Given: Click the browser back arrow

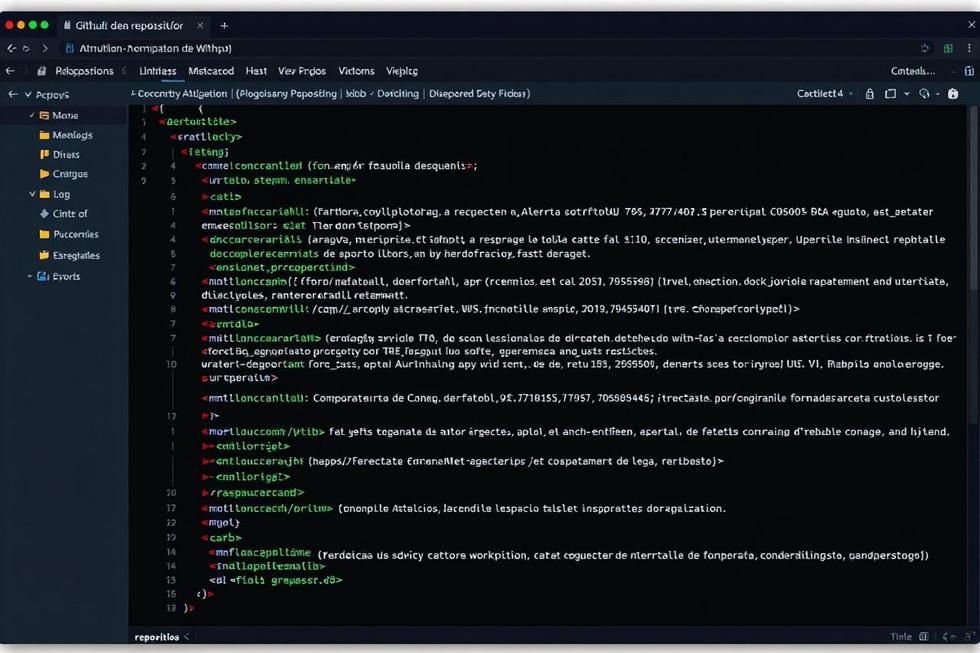Looking at the screenshot, I should pyautogui.click(x=11, y=48).
